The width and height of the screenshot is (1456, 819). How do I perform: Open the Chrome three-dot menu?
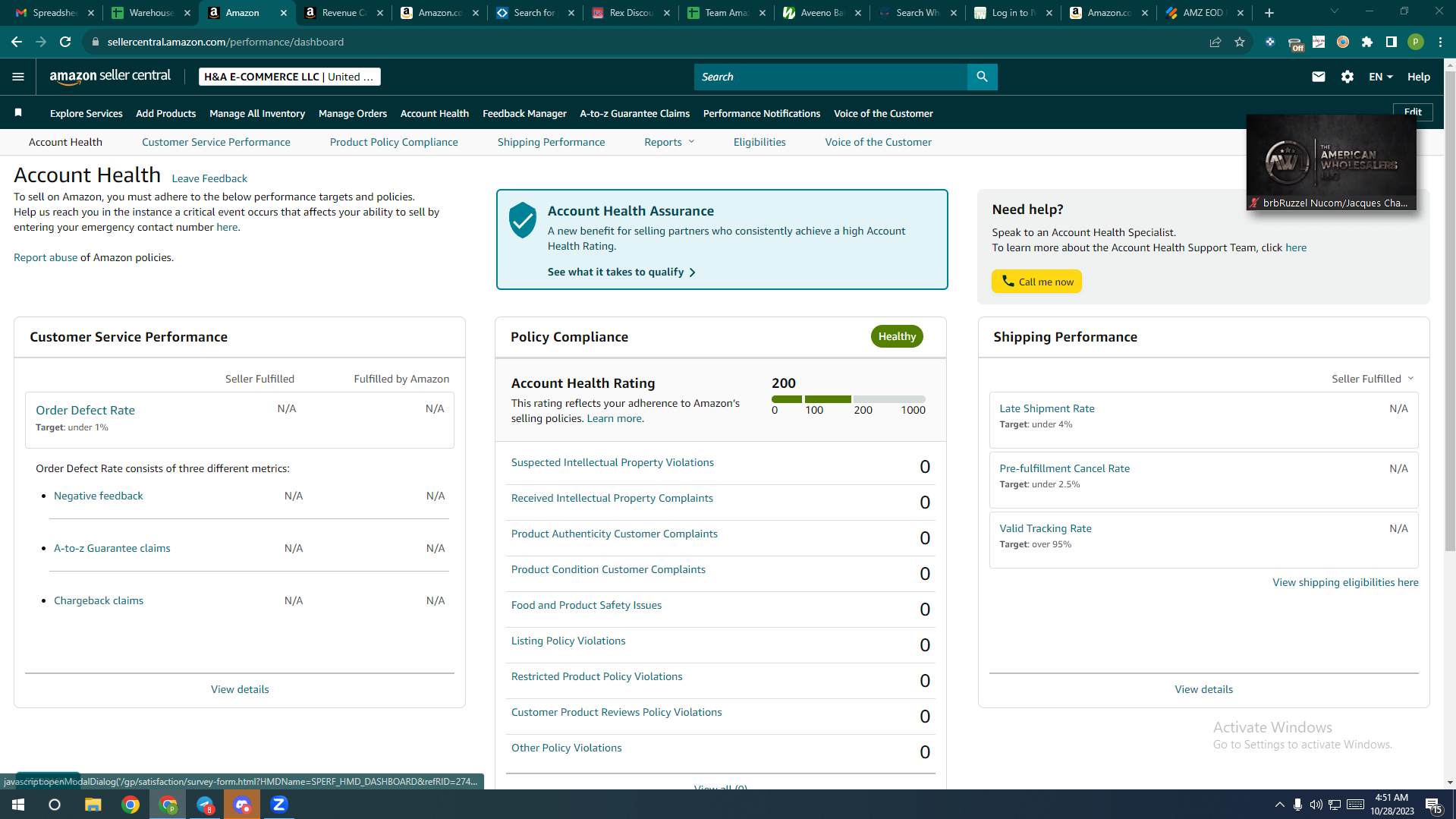[1440, 42]
